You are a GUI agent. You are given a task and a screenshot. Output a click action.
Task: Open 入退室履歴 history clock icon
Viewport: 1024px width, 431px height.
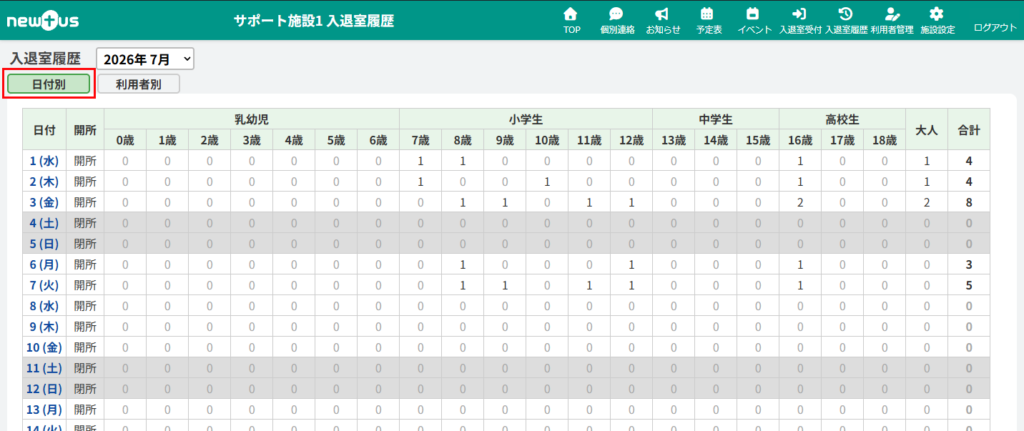(x=845, y=14)
